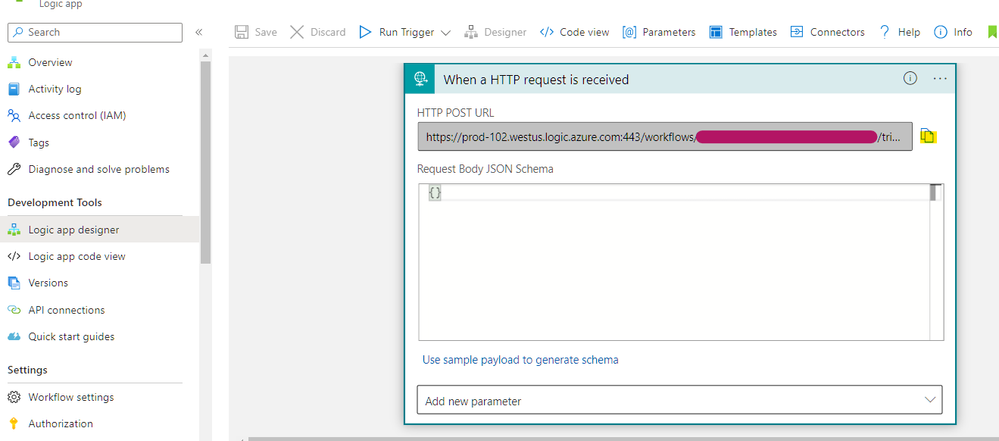
Task: Click the HTTP trigger globe icon
Action: (x=420, y=79)
